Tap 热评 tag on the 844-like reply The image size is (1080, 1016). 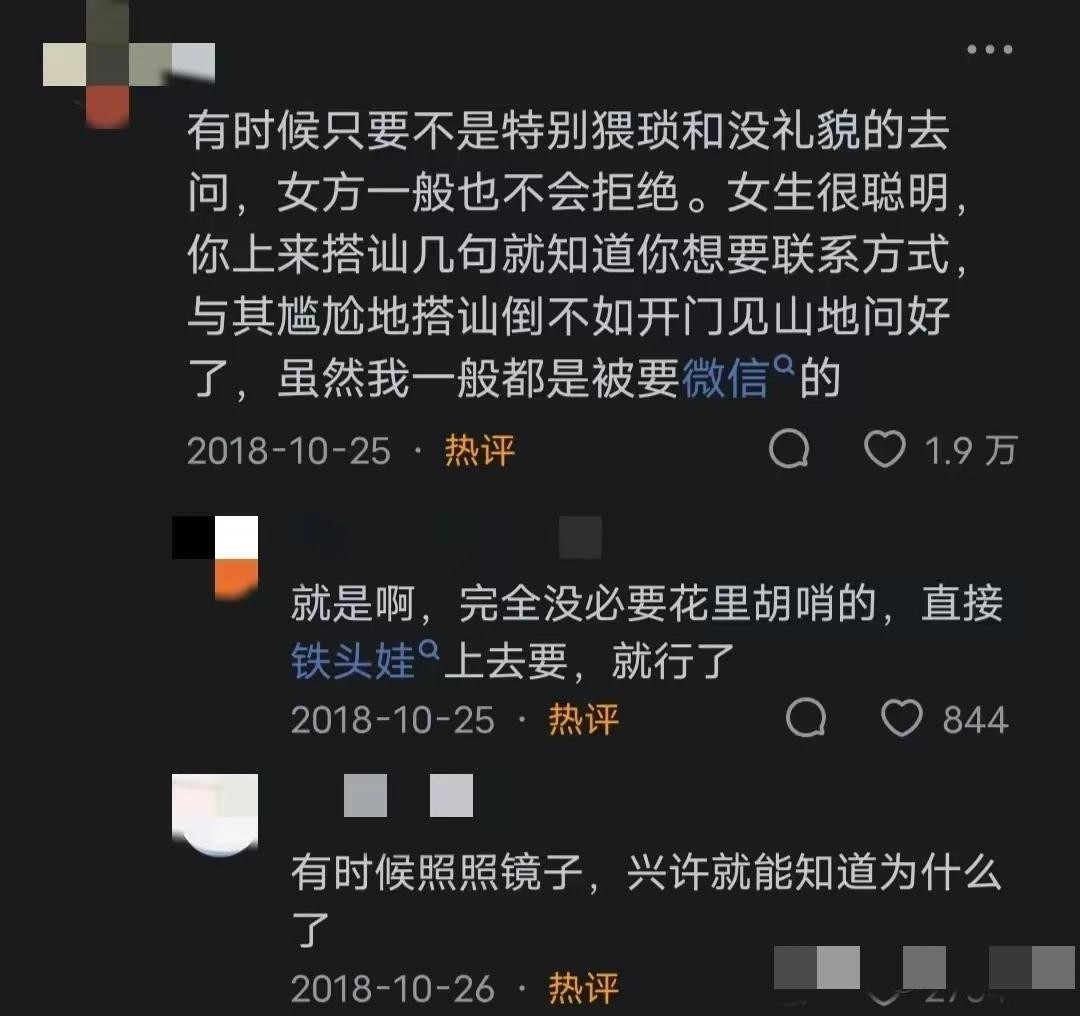[583, 719]
